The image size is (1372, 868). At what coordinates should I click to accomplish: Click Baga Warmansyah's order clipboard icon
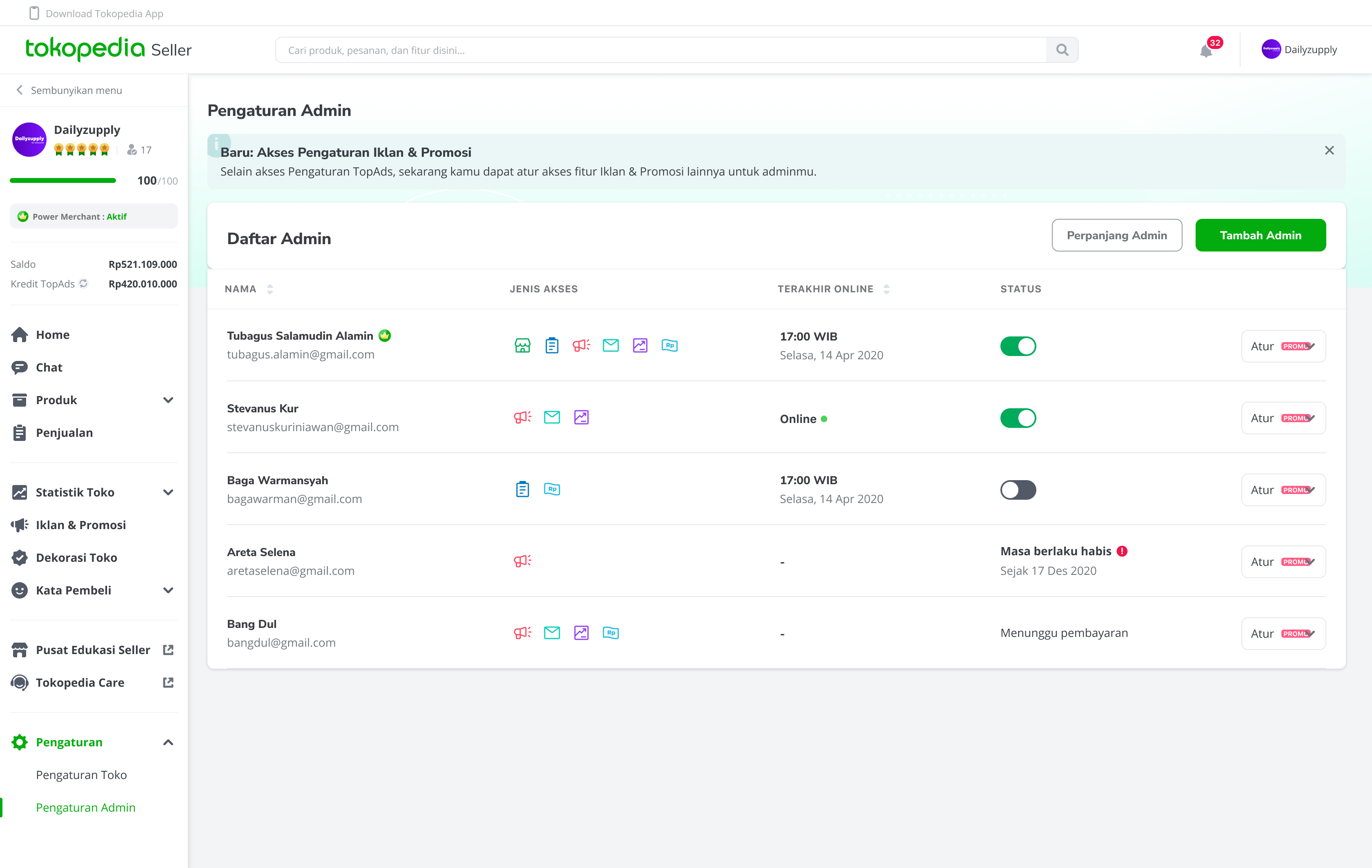click(x=522, y=489)
